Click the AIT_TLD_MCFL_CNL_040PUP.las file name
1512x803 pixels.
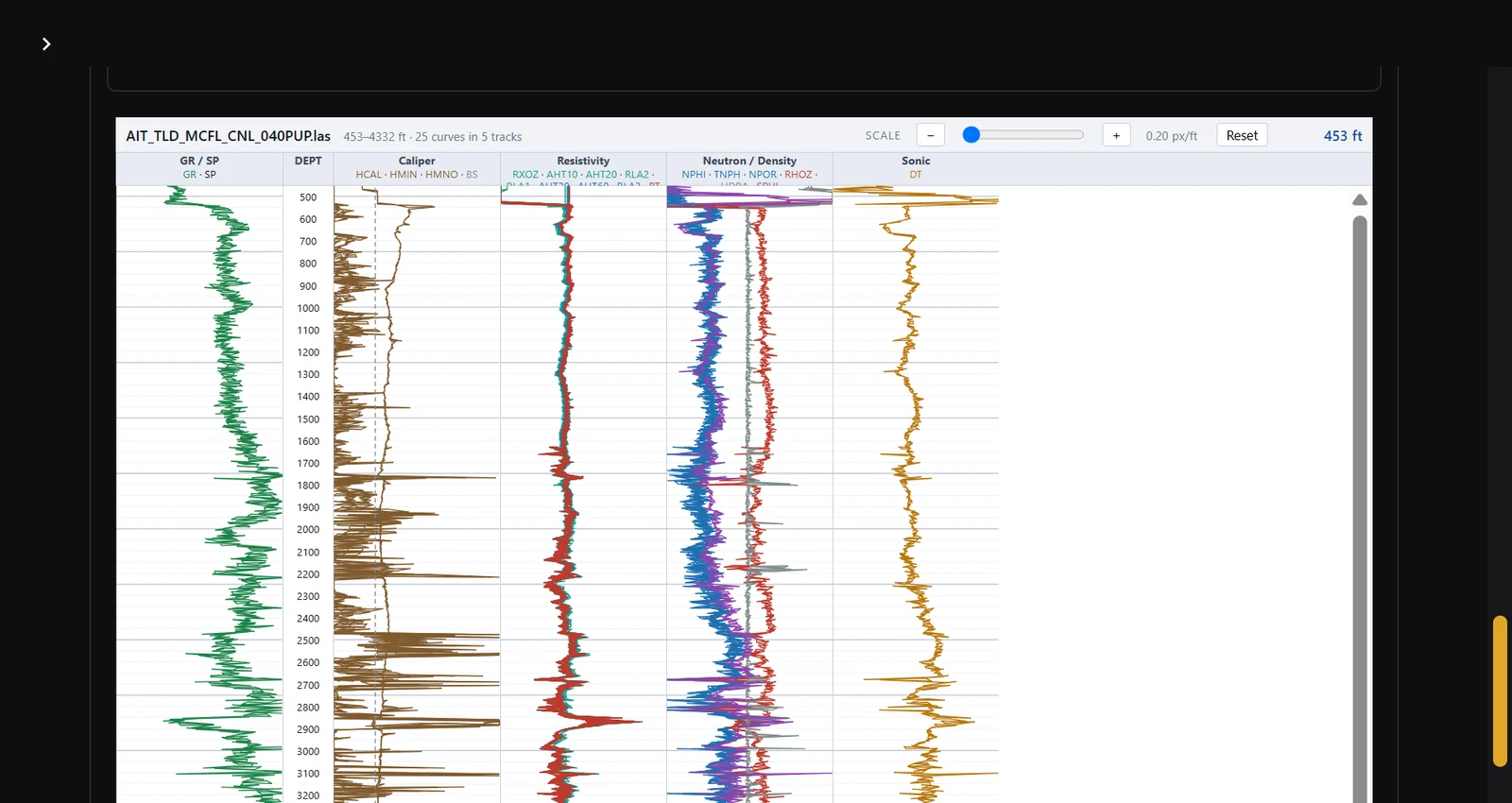click(229, 136)
